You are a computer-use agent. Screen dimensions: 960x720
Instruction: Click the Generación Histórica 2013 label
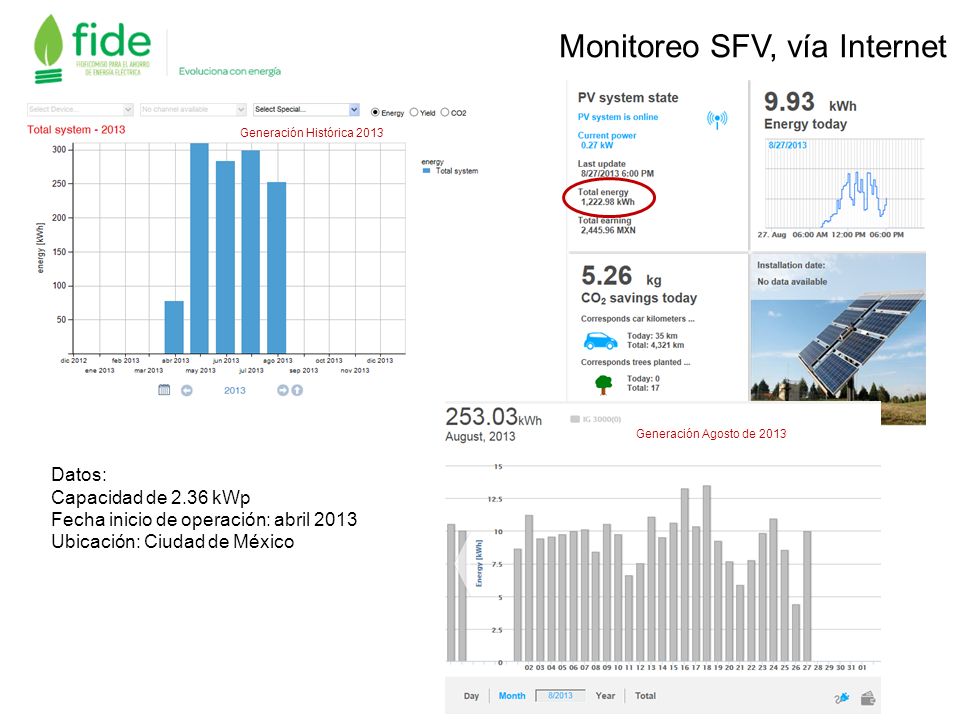pos(311,132)
